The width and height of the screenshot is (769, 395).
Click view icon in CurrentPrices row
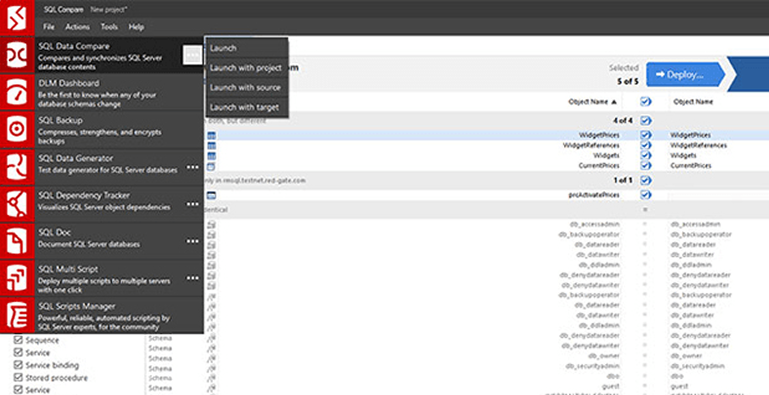point(211,166)
